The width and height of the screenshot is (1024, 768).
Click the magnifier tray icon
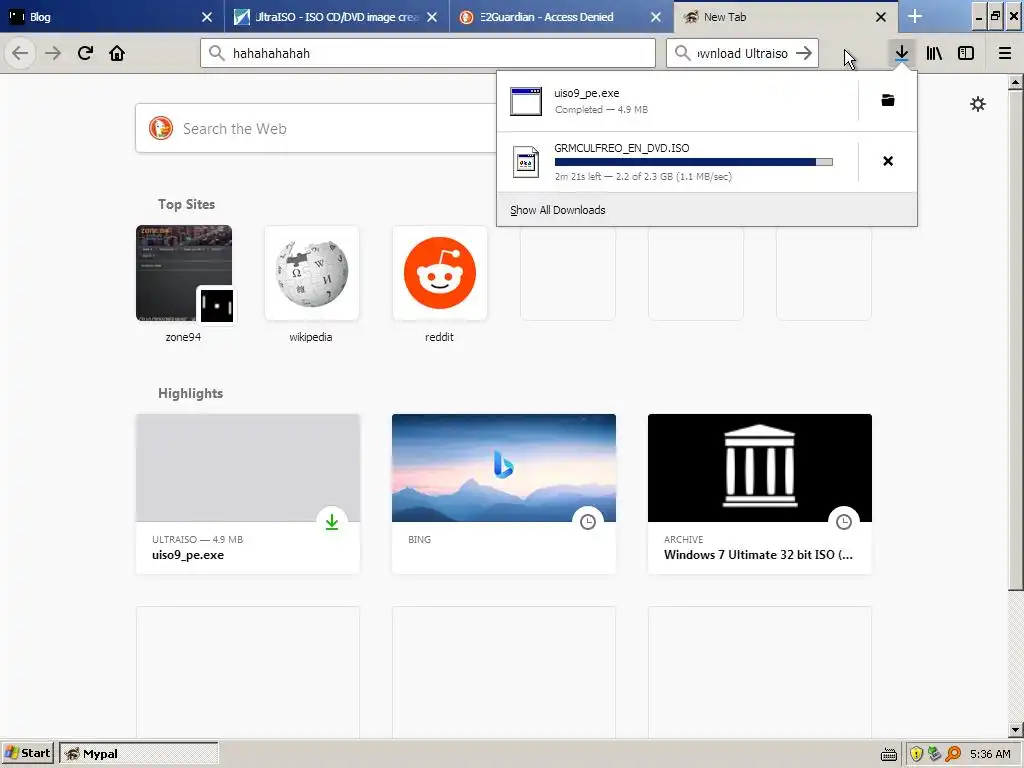point(953,754)
